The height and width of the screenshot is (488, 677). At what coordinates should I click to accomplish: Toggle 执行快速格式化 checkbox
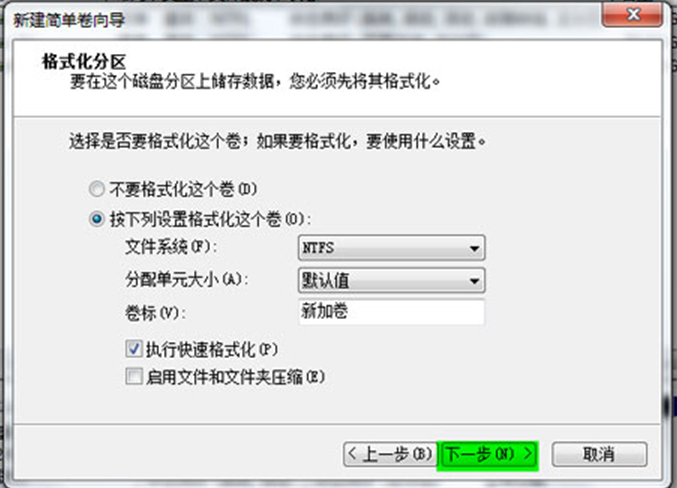(134, 349)
